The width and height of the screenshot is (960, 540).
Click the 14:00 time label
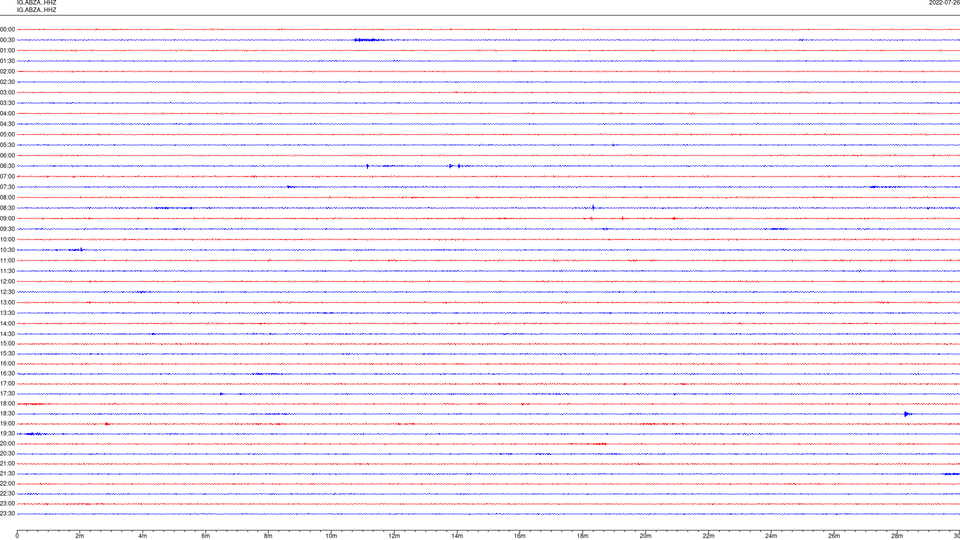[7, 323]
